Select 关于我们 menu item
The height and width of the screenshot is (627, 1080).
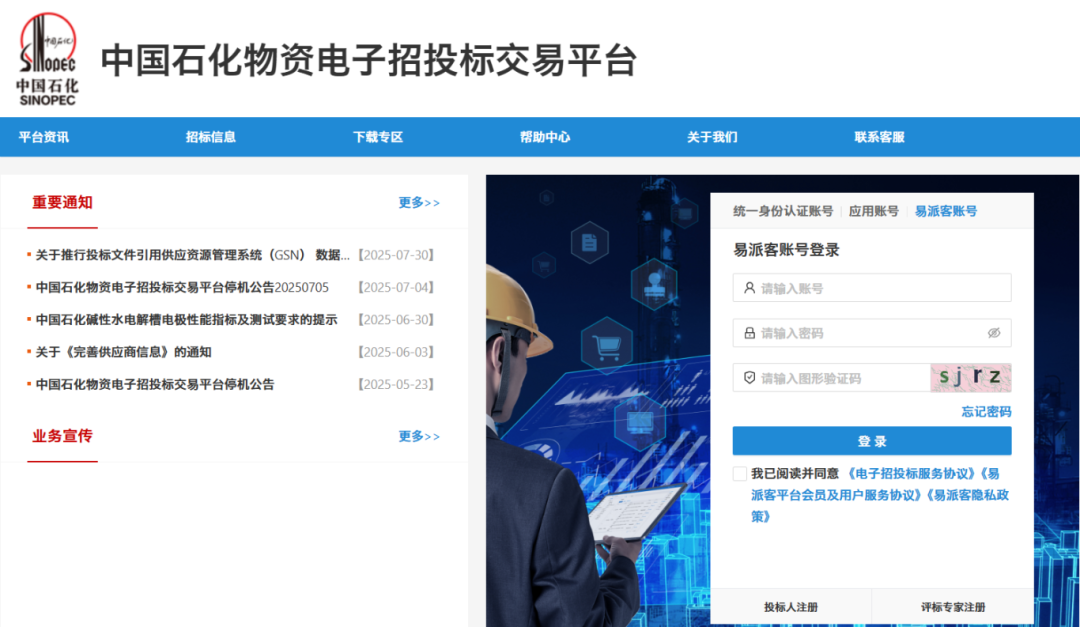[x=712, y=137]
